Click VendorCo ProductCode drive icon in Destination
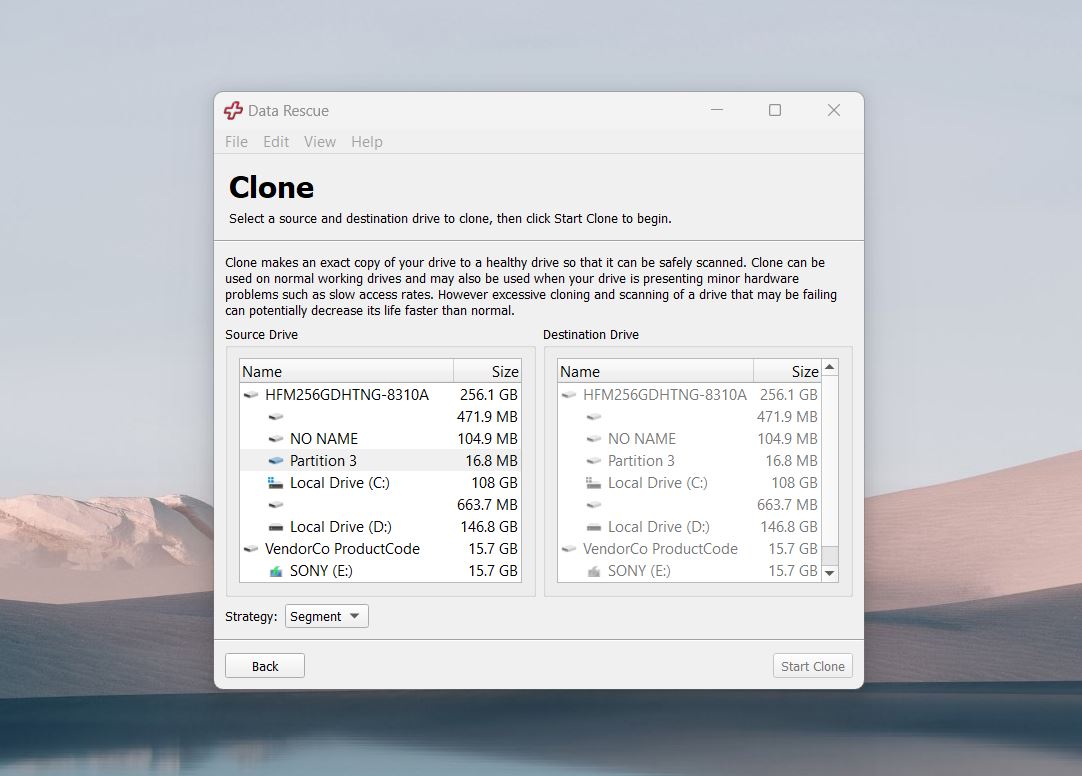This screenshot has height=776, width=1082. click(569, 549)
